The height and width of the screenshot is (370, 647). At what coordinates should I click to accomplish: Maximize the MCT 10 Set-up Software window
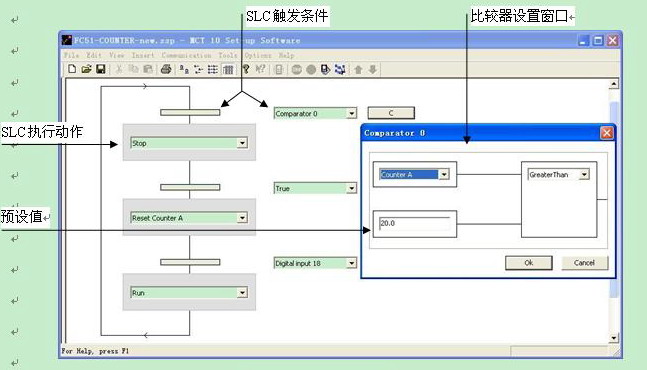pos(598,40)
